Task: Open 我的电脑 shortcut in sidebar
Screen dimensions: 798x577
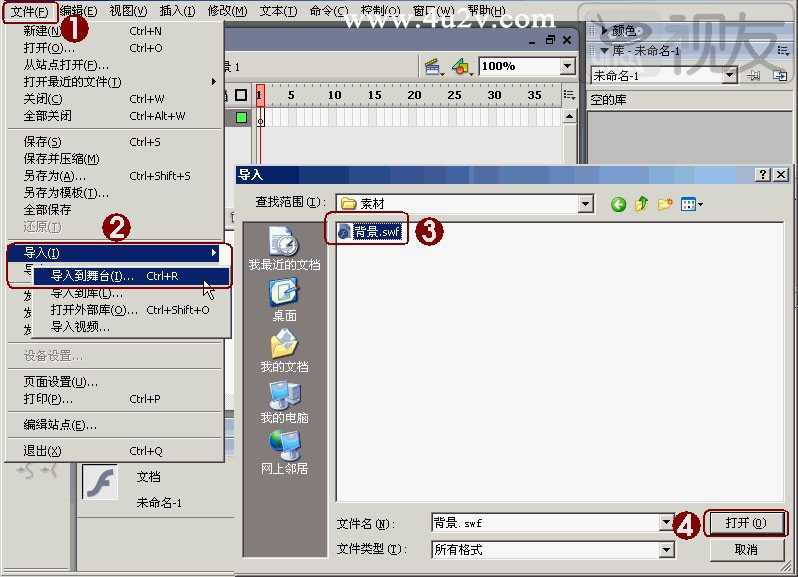Action: [284, 402]
